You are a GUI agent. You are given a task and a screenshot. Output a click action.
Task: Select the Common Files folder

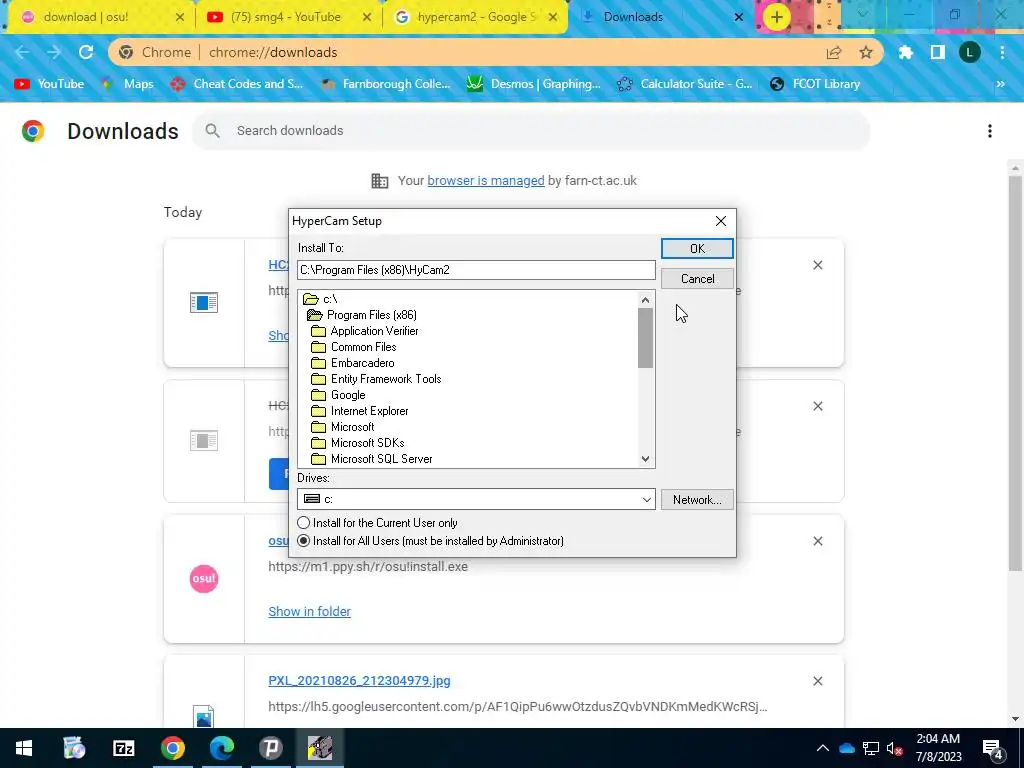tap(353, 347)
